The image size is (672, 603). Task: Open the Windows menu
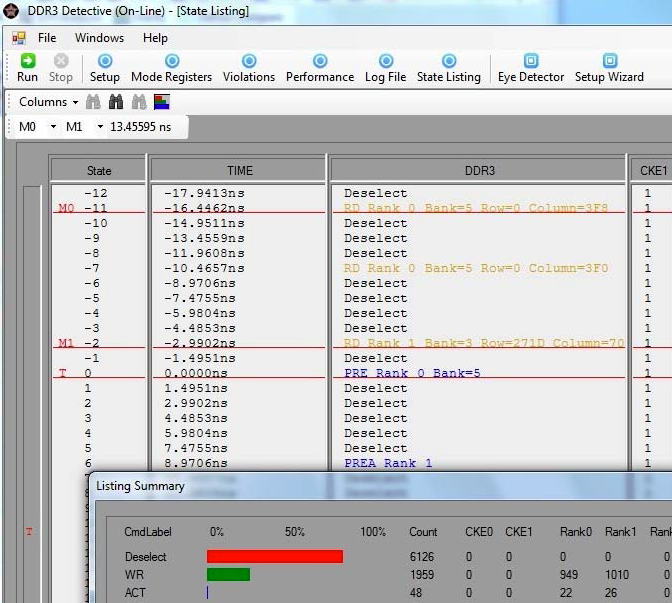(99, 38)
